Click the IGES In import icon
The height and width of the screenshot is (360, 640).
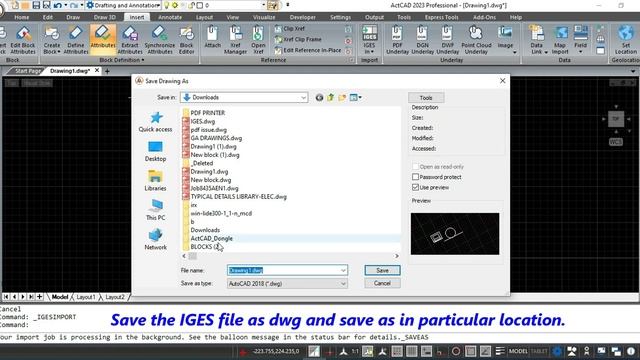coord(369,40)
